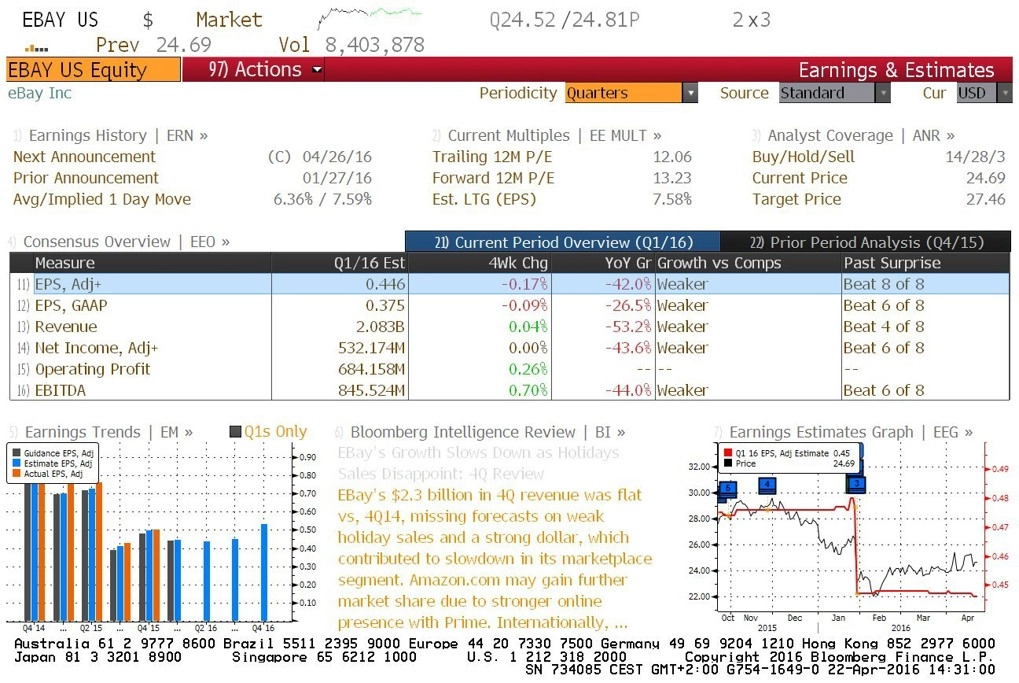Select Current Period Overview (Q1/16) tab

tap(563, 242)
